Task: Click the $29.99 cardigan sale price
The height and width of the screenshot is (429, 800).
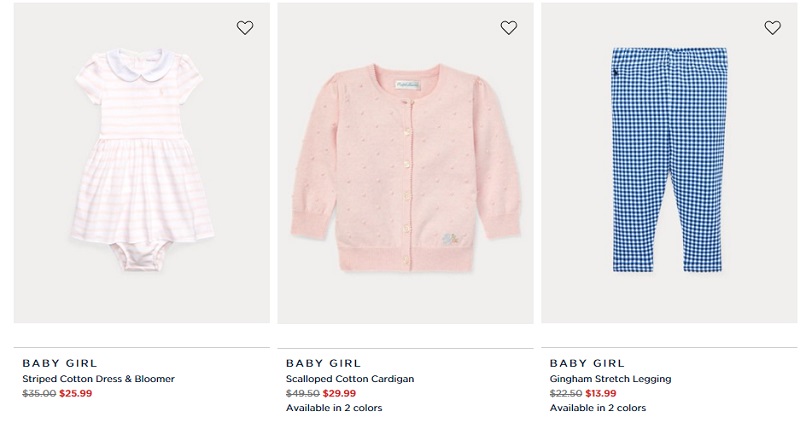Action: click(339, 393)
